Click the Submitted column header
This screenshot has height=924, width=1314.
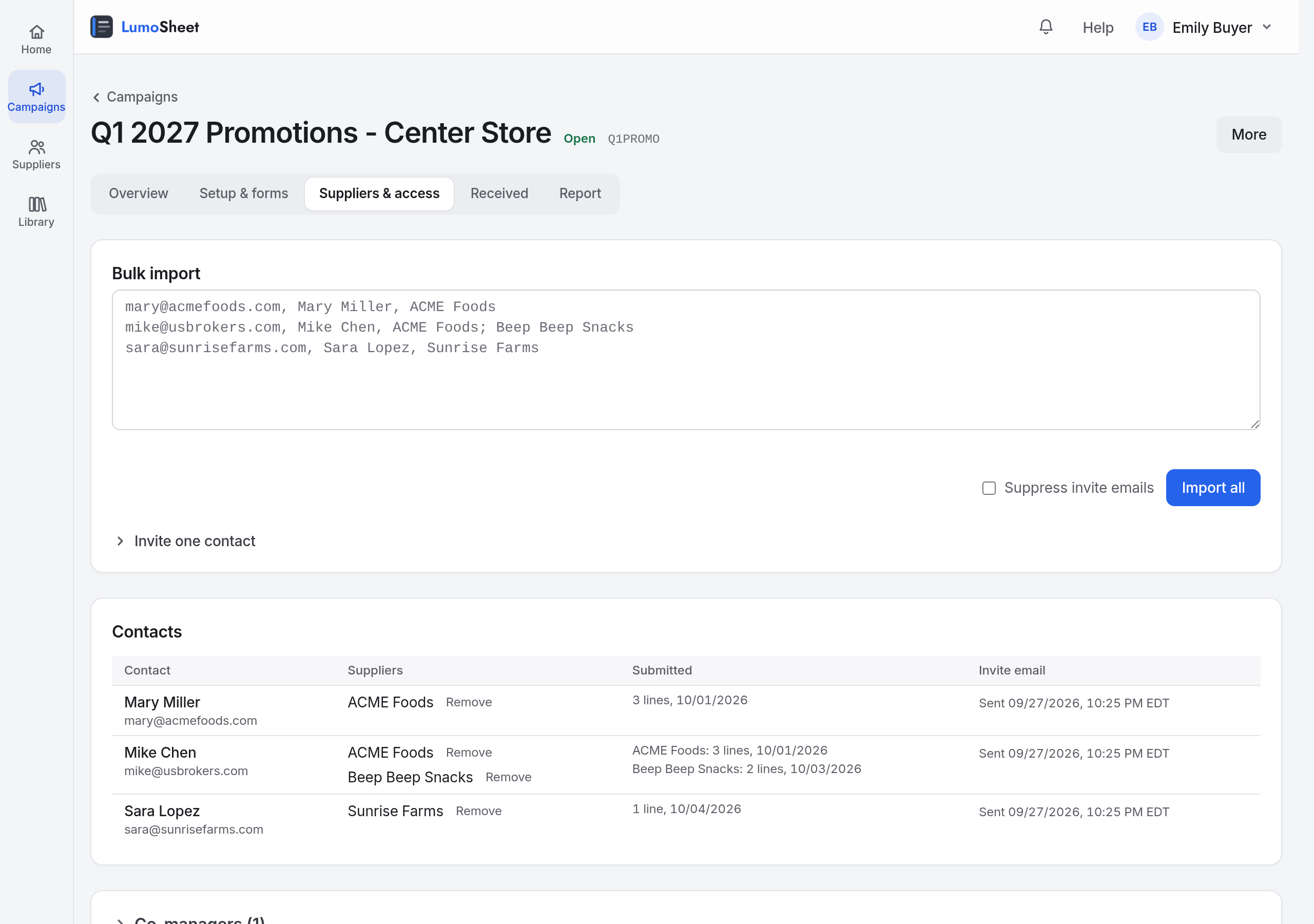click(662, 670)
